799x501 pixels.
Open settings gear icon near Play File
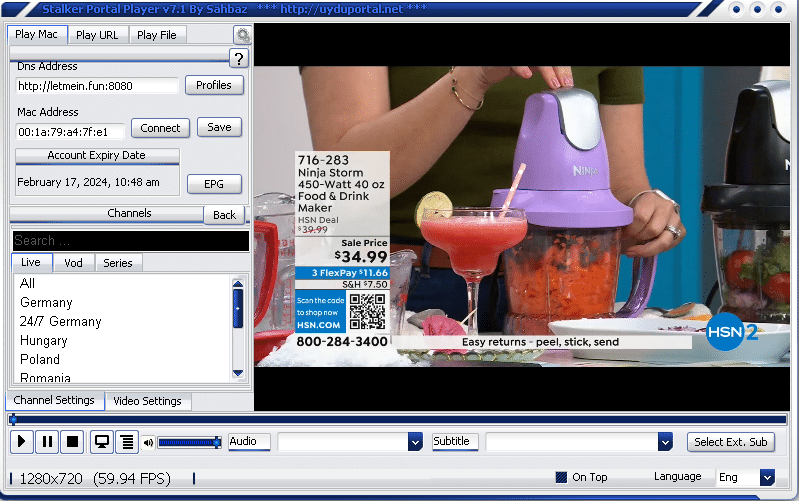click(x=243, y=35)
